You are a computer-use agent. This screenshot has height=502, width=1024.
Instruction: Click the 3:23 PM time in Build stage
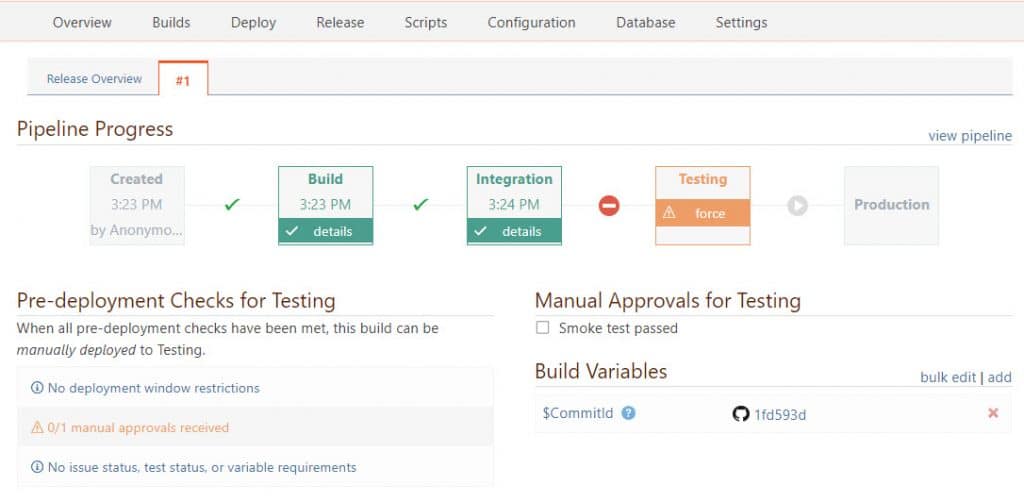pyautogui.click(x=325, y=204)
